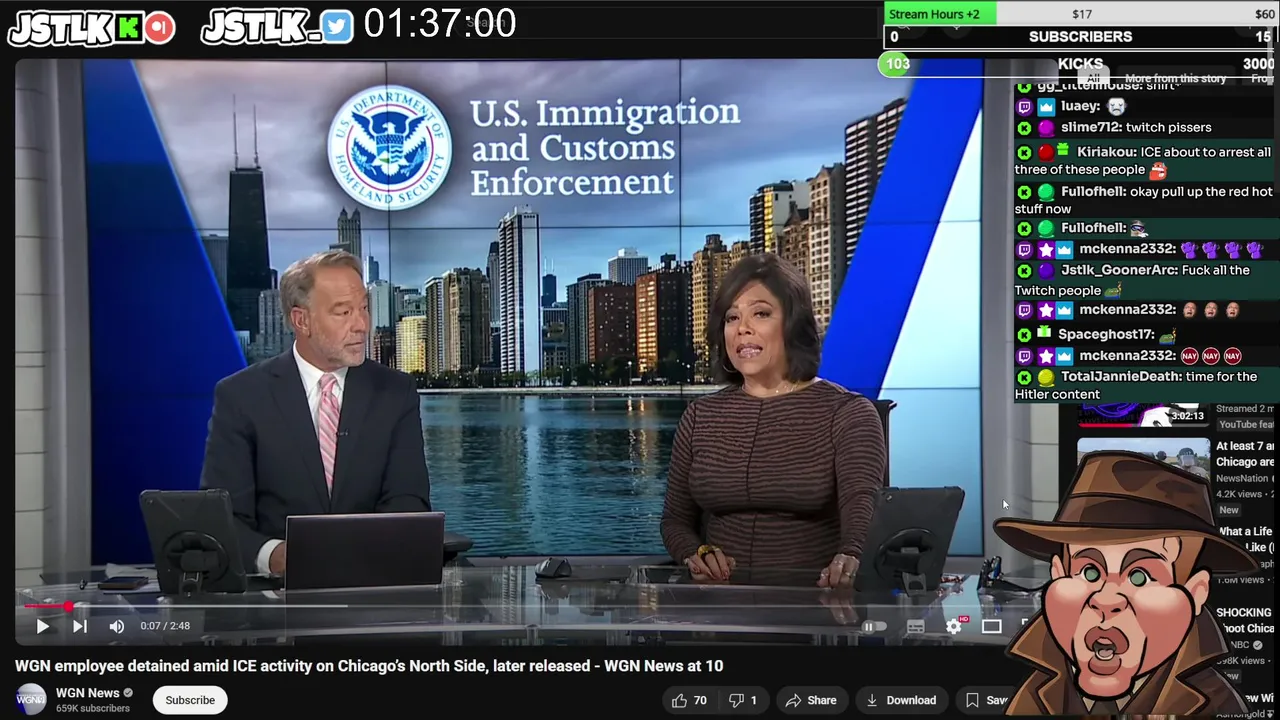Click the $60 goal amount
The image size is (1280, 720).
1264,14
